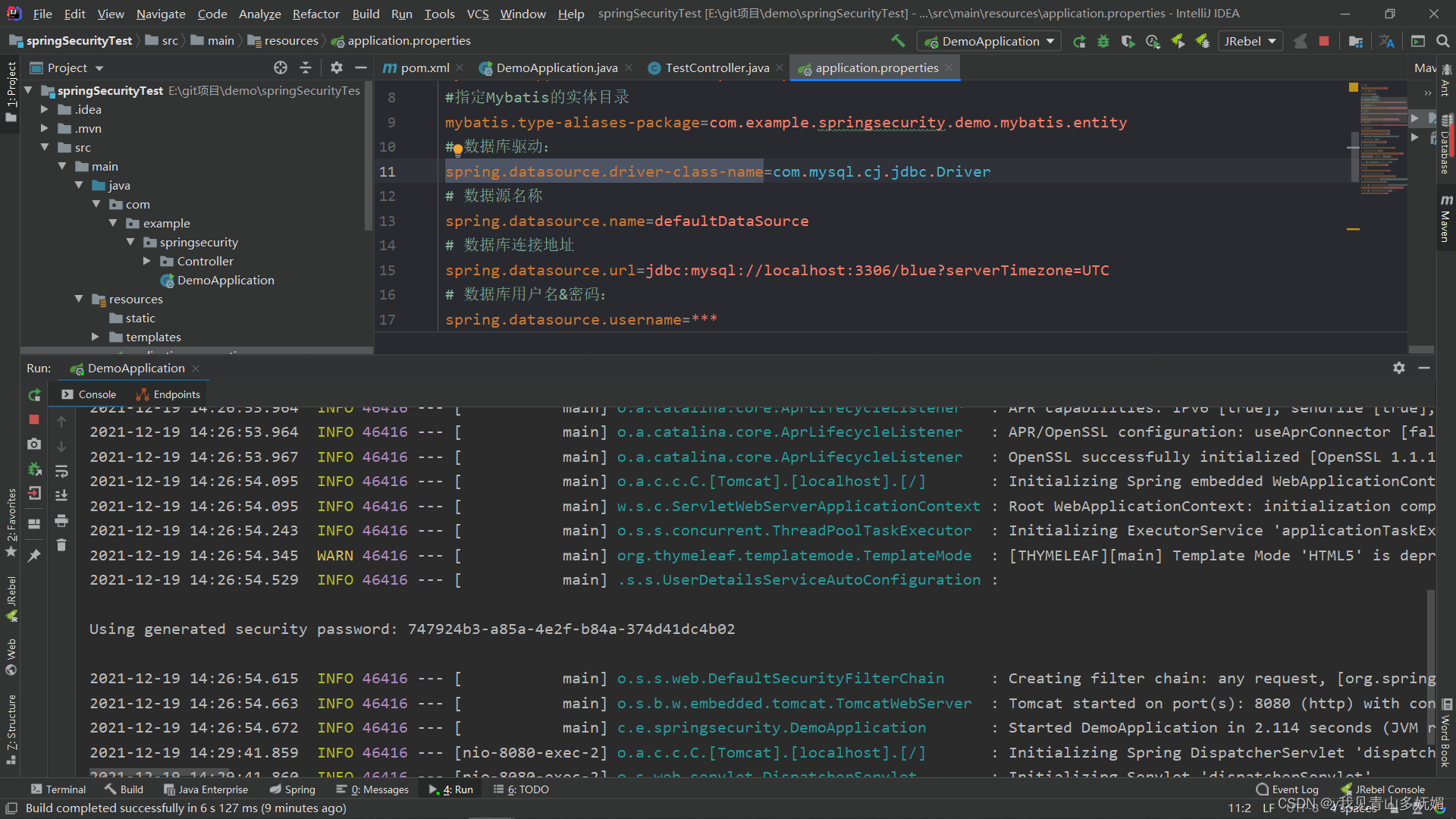
Task: Click the green Debug bug icon
Action: pos(1103,42)
